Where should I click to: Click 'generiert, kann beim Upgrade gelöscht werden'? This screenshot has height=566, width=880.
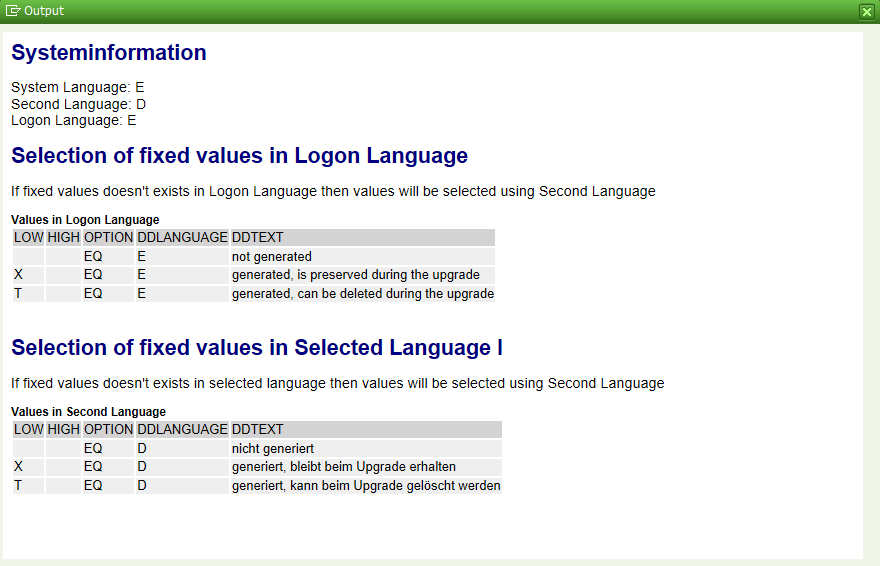pos(366,485)
